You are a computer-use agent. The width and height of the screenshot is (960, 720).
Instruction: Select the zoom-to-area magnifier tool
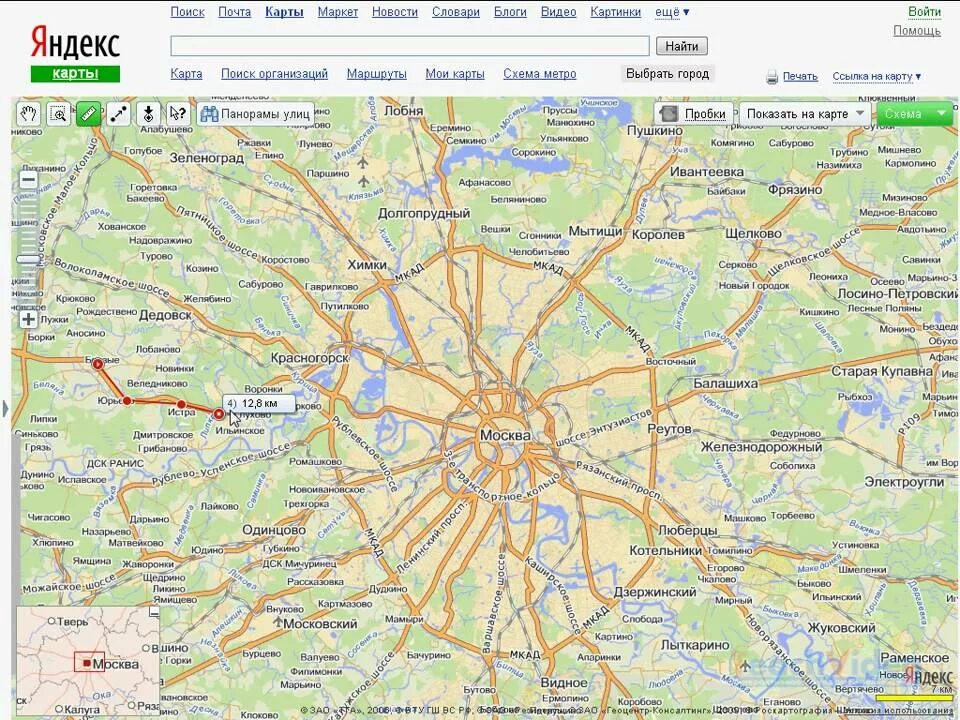(x=58, y=113)
